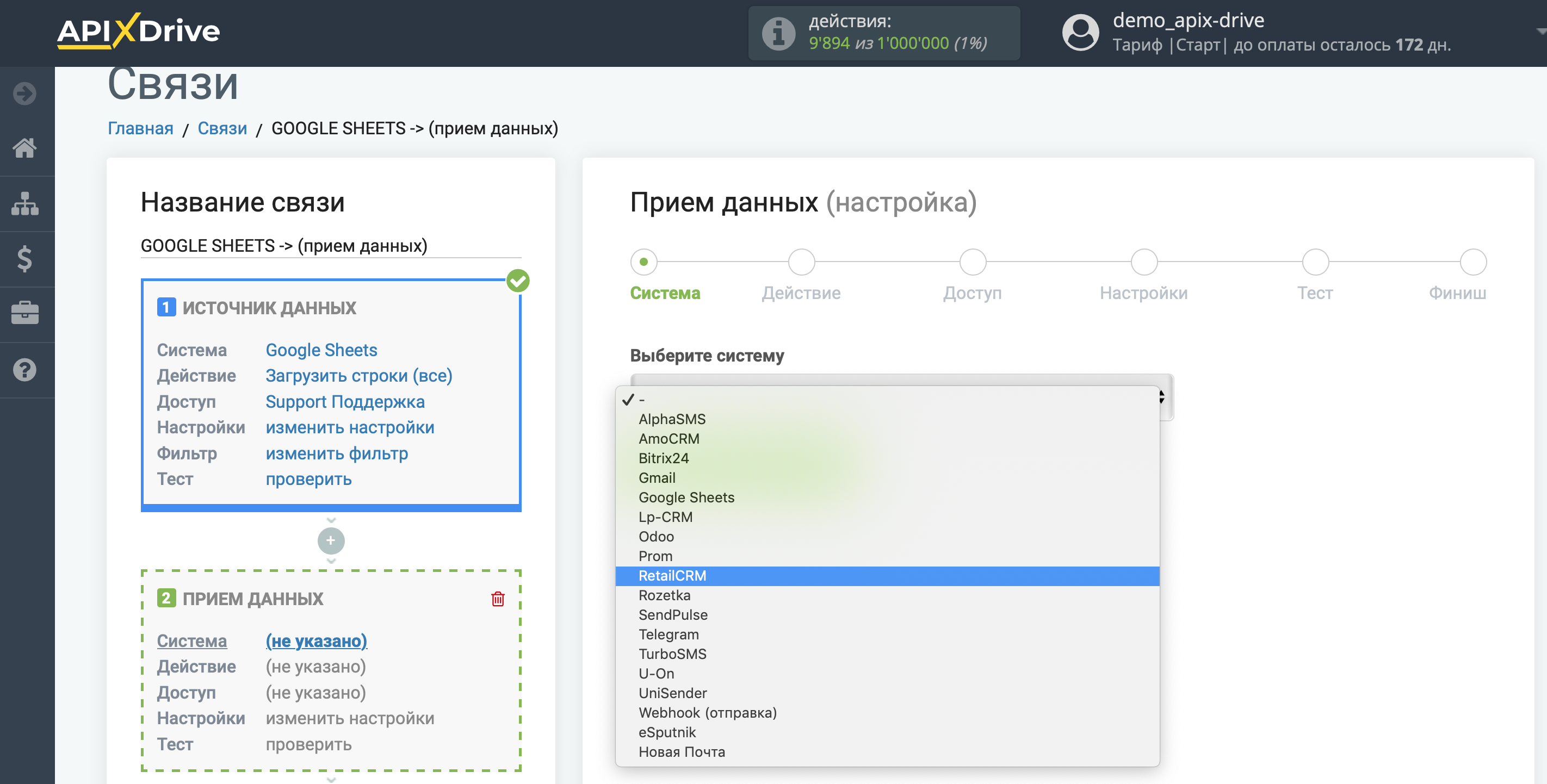Click the actions counter 9'894 из 1'000'000
Viewport: 1547px width, 784px height.
coord(898,43)
